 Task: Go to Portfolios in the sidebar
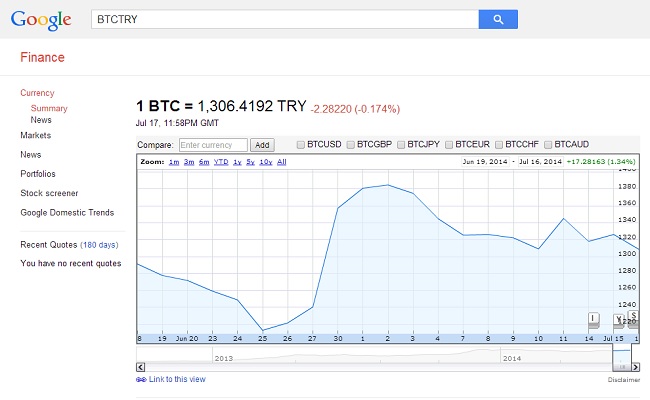coord(38,174)
